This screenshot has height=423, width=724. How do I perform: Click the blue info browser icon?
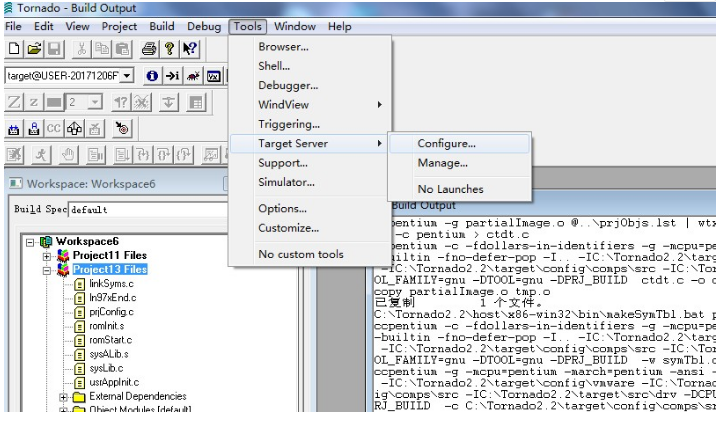coord(152,76)
